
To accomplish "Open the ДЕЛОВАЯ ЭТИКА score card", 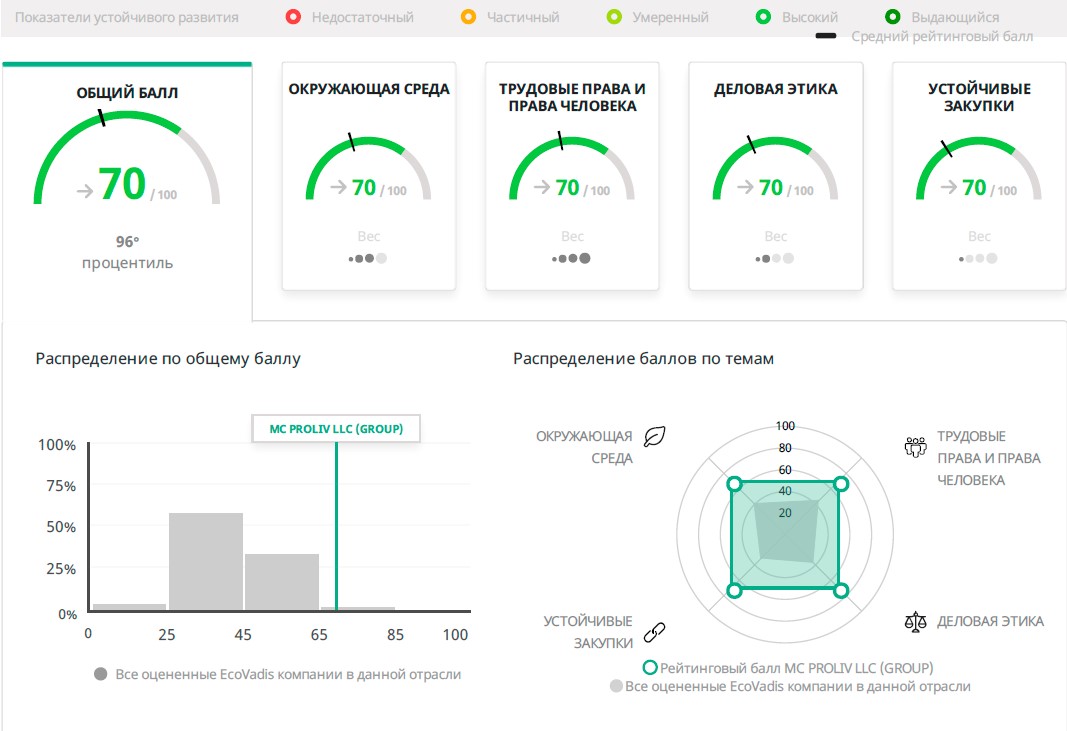I will point(775,175).
